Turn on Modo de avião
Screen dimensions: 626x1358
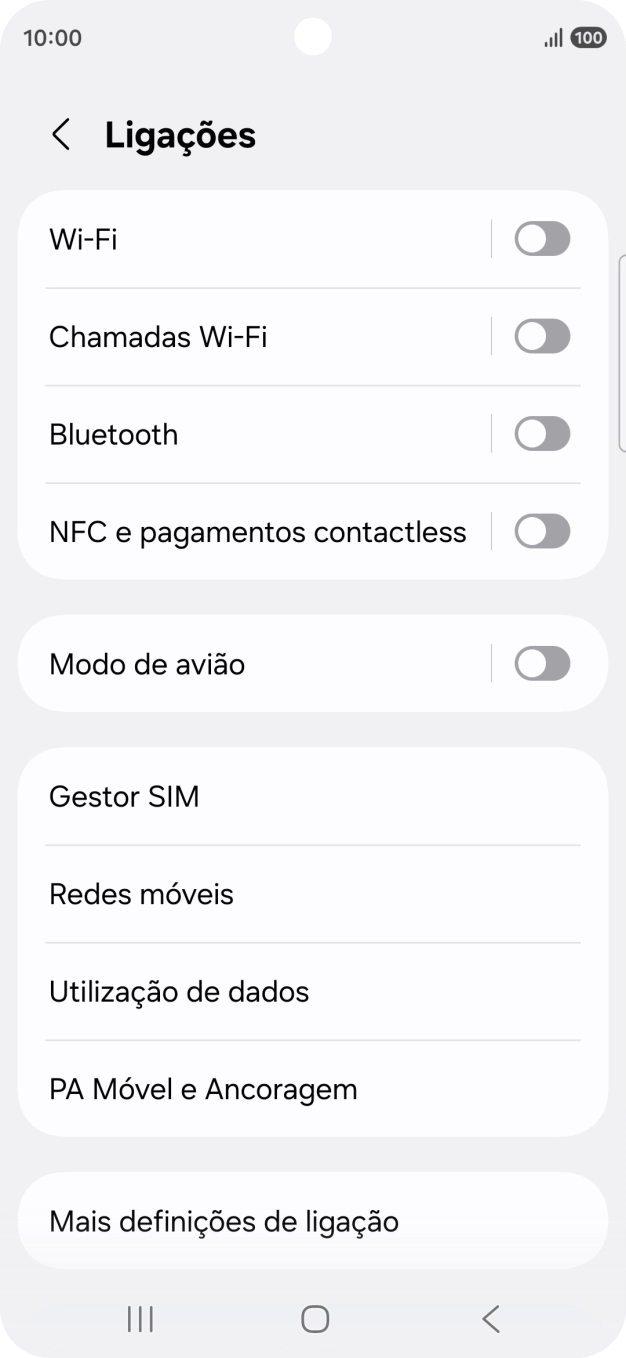click(x=542, y=663)
